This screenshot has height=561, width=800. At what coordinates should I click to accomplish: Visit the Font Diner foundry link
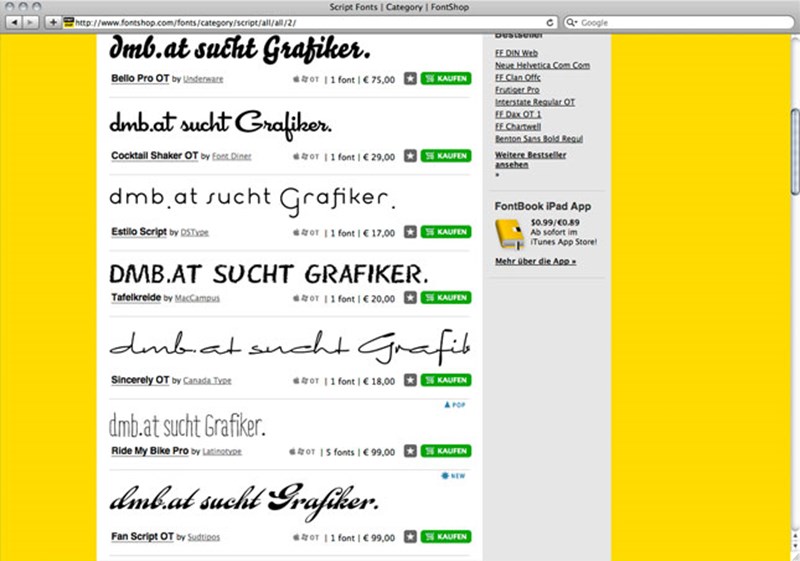click(232, 156)
